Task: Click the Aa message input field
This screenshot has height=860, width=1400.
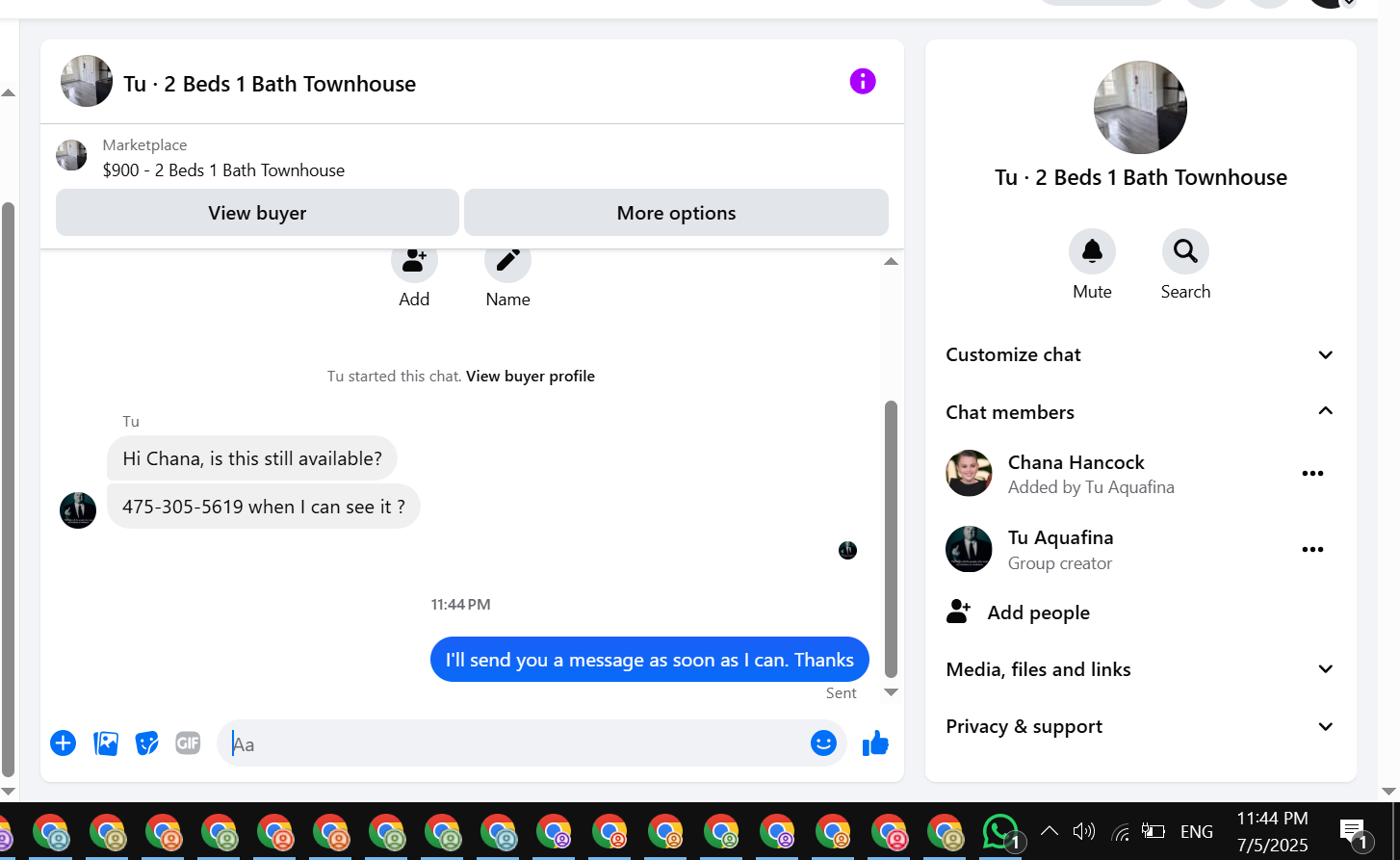Action: [x=515, y=743]
